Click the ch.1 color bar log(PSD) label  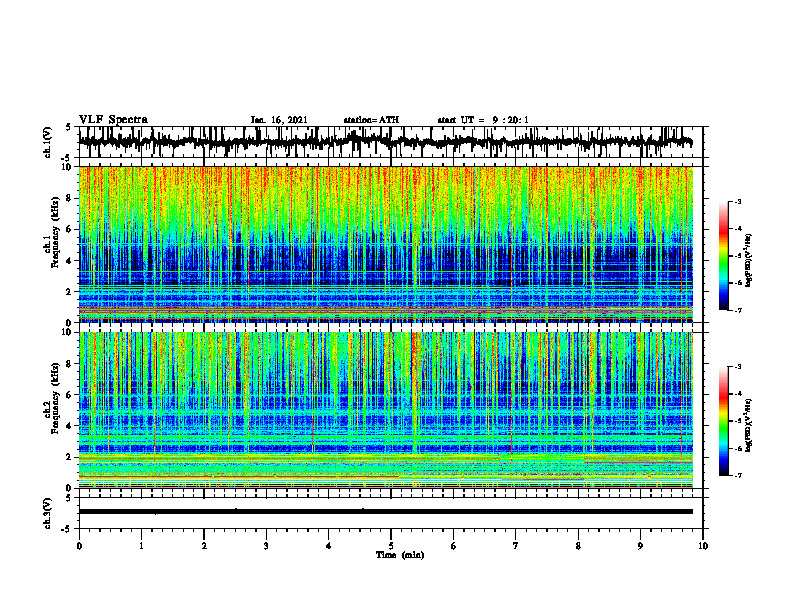[x=749, y=260]
